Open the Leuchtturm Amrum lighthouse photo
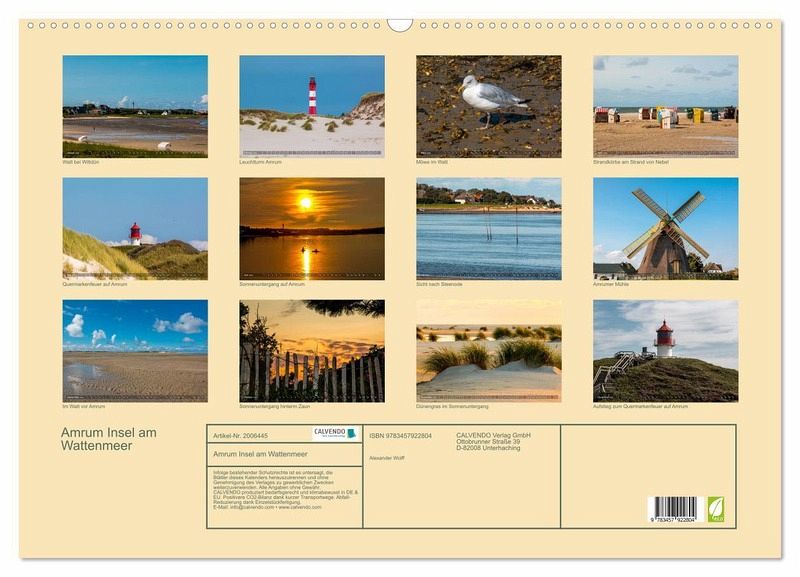 tap(312, 106)
